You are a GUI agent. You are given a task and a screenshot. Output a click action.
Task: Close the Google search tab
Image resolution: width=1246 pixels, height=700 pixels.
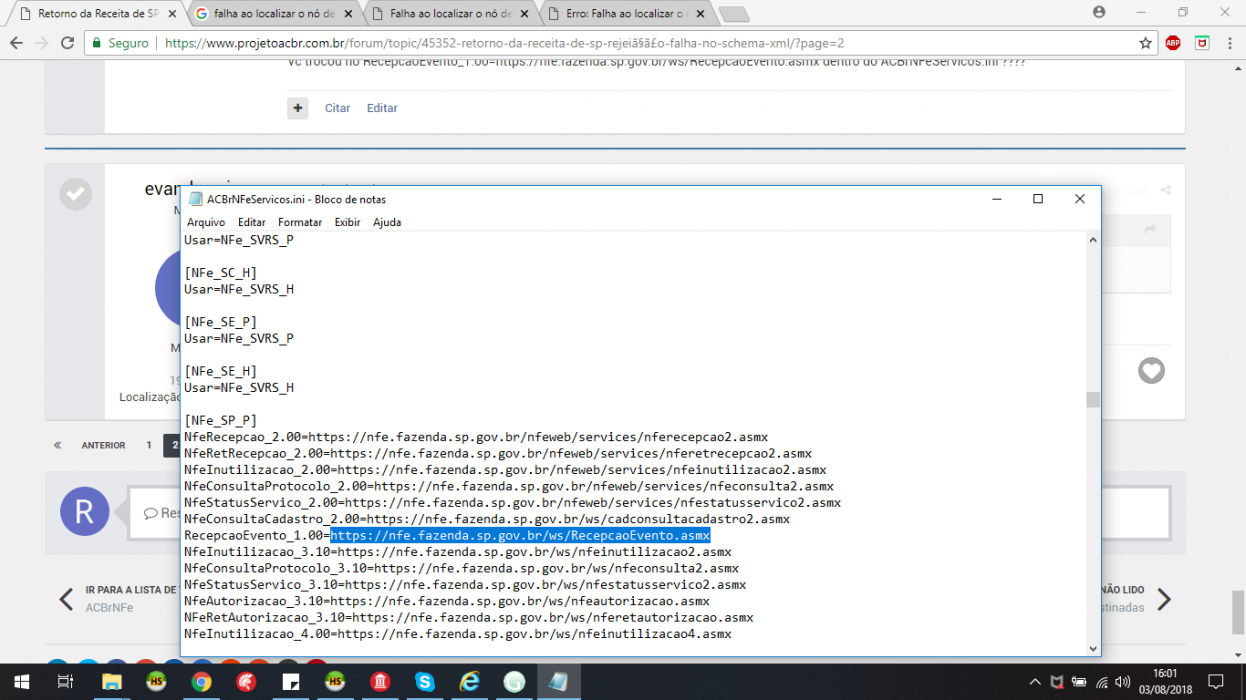pyautogui.click(x=347, y=14)
